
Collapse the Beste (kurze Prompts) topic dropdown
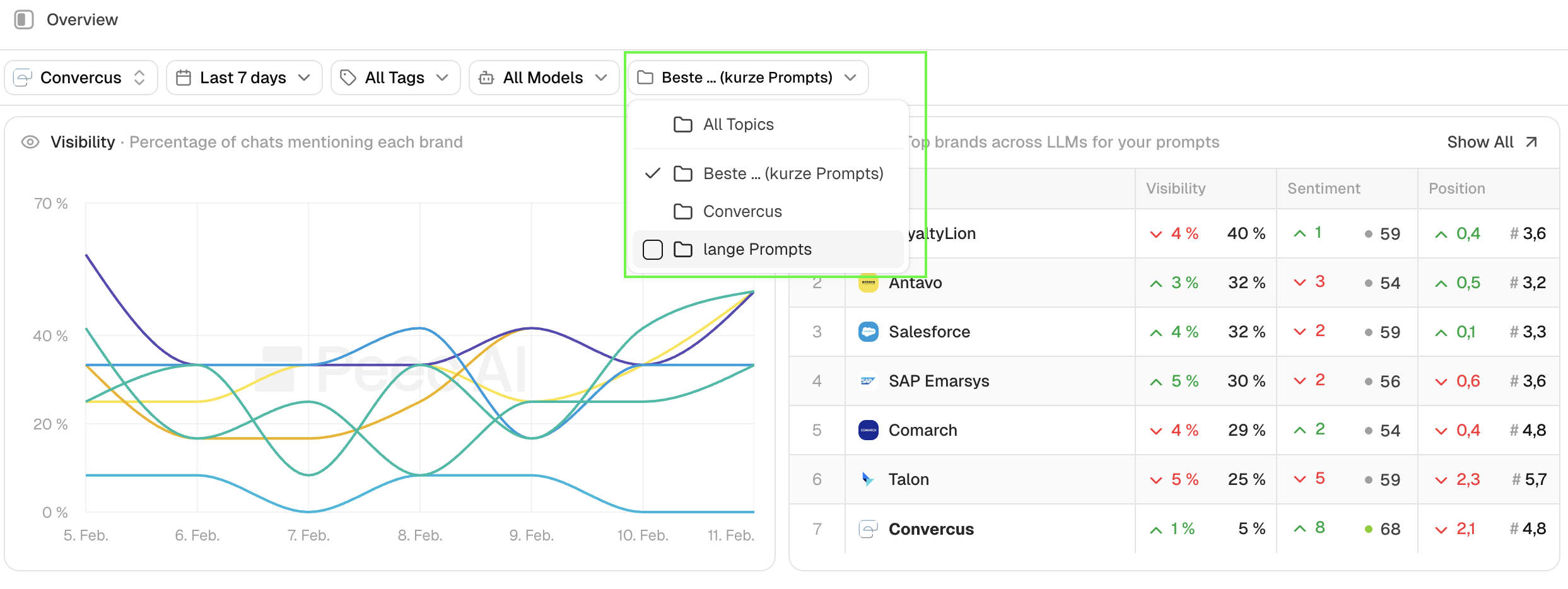point(747,78)
